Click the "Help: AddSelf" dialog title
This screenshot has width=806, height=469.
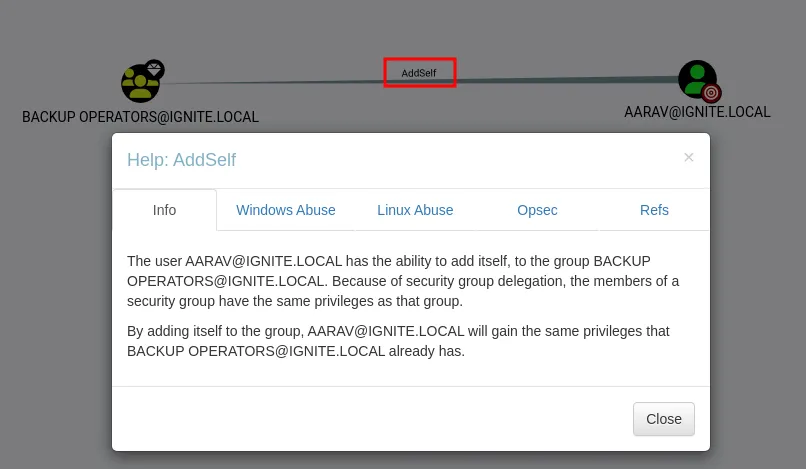(x=181, y=160)
